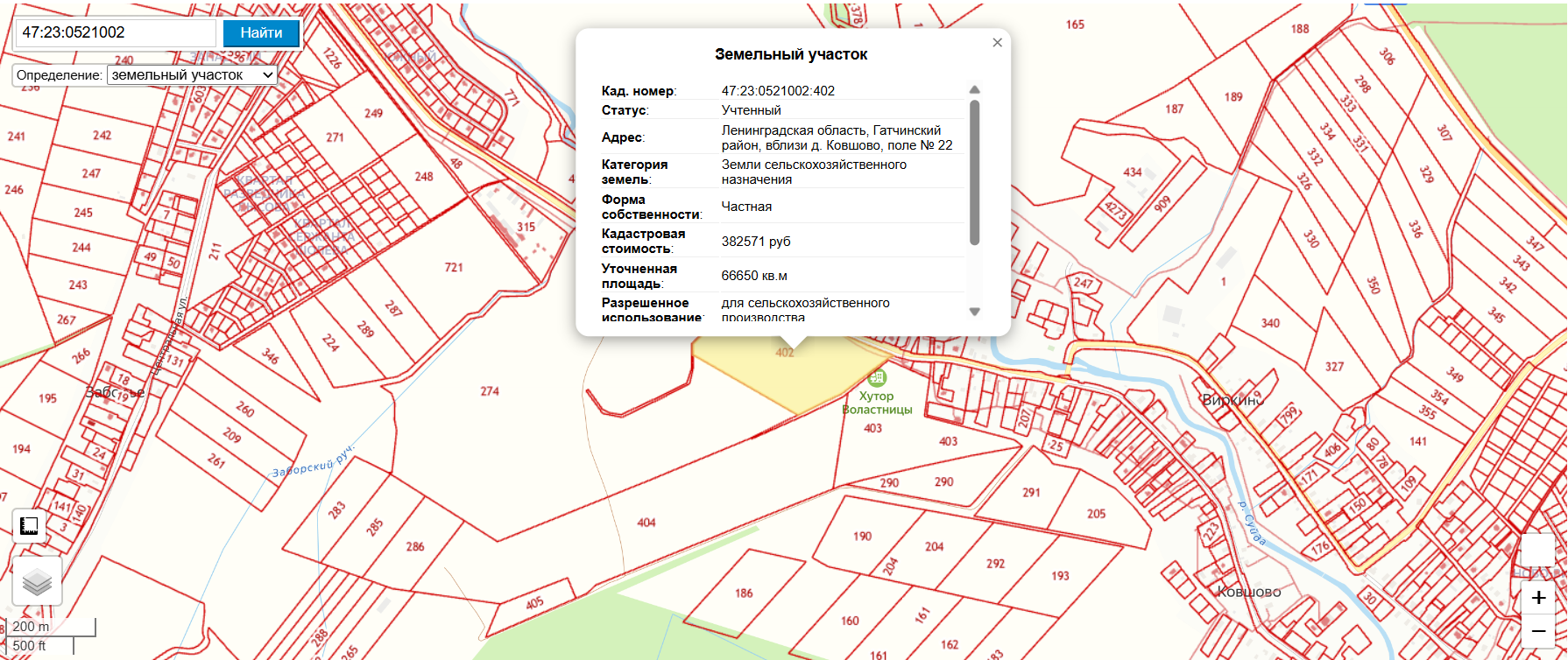Focus the cadastral number search field
The image size is (1568, 660).
(116, 33)
